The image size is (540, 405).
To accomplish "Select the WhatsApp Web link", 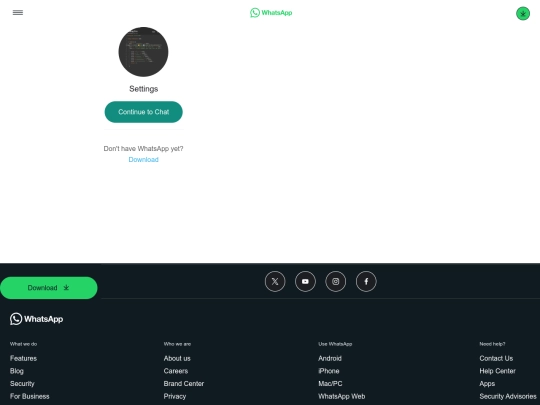I will (342, 396).
